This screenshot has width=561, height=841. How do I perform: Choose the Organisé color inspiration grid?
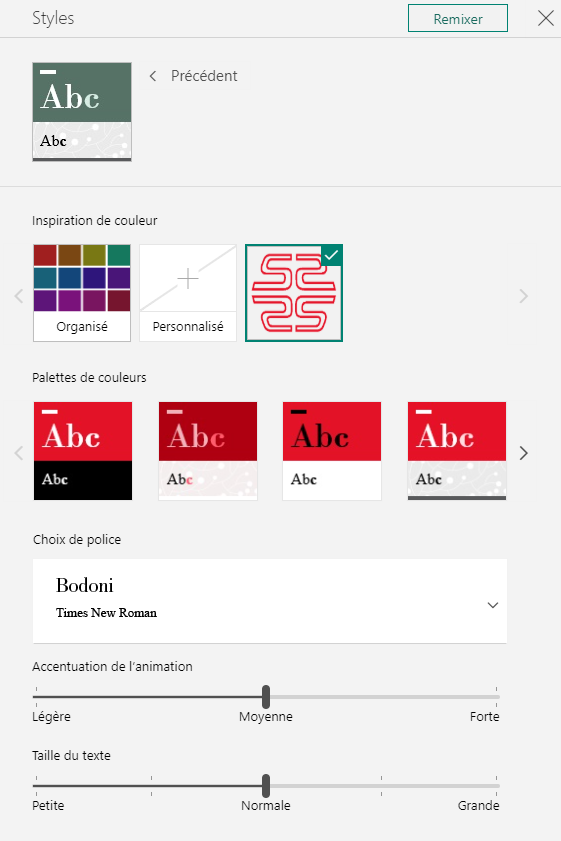[82, 293]
